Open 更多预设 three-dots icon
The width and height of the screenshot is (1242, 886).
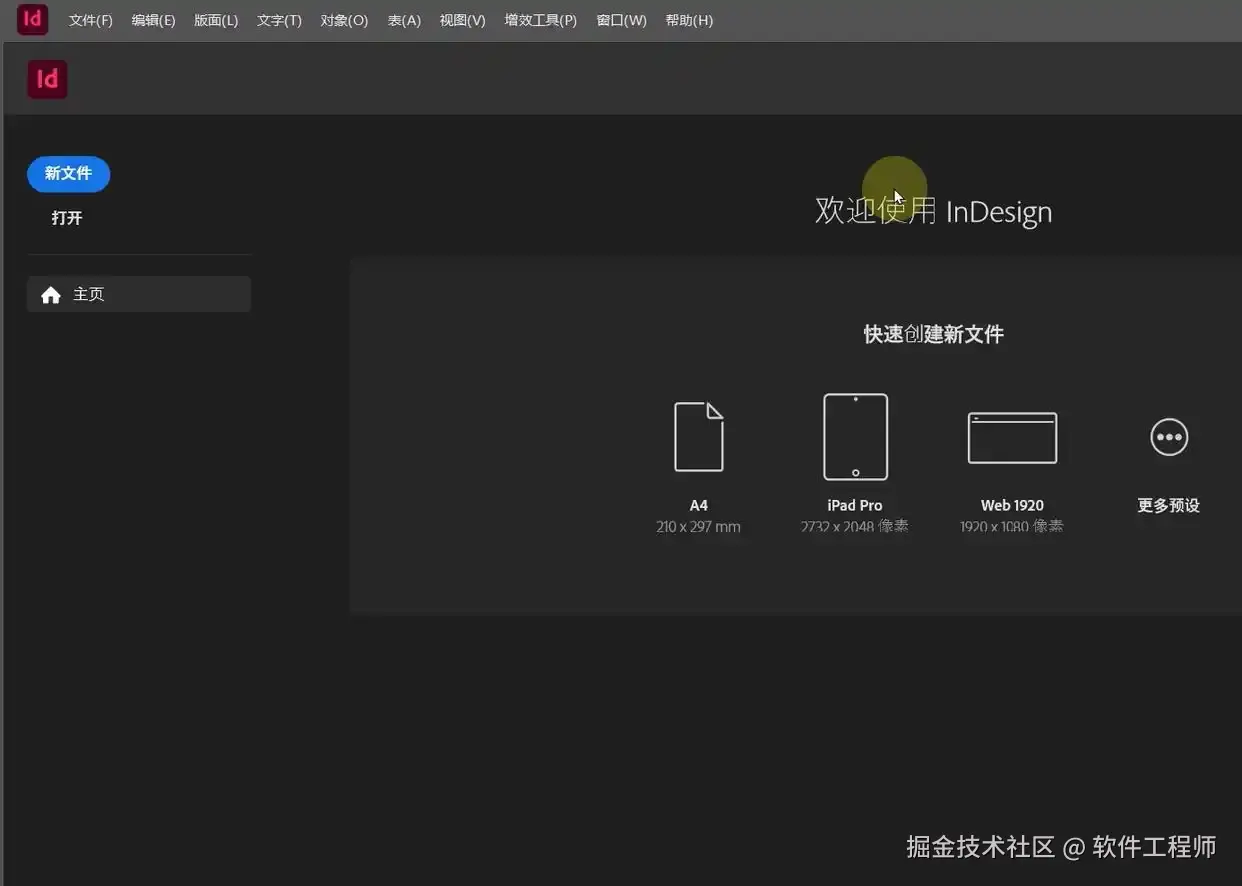pyautogui.click(x=1169, y=437)
